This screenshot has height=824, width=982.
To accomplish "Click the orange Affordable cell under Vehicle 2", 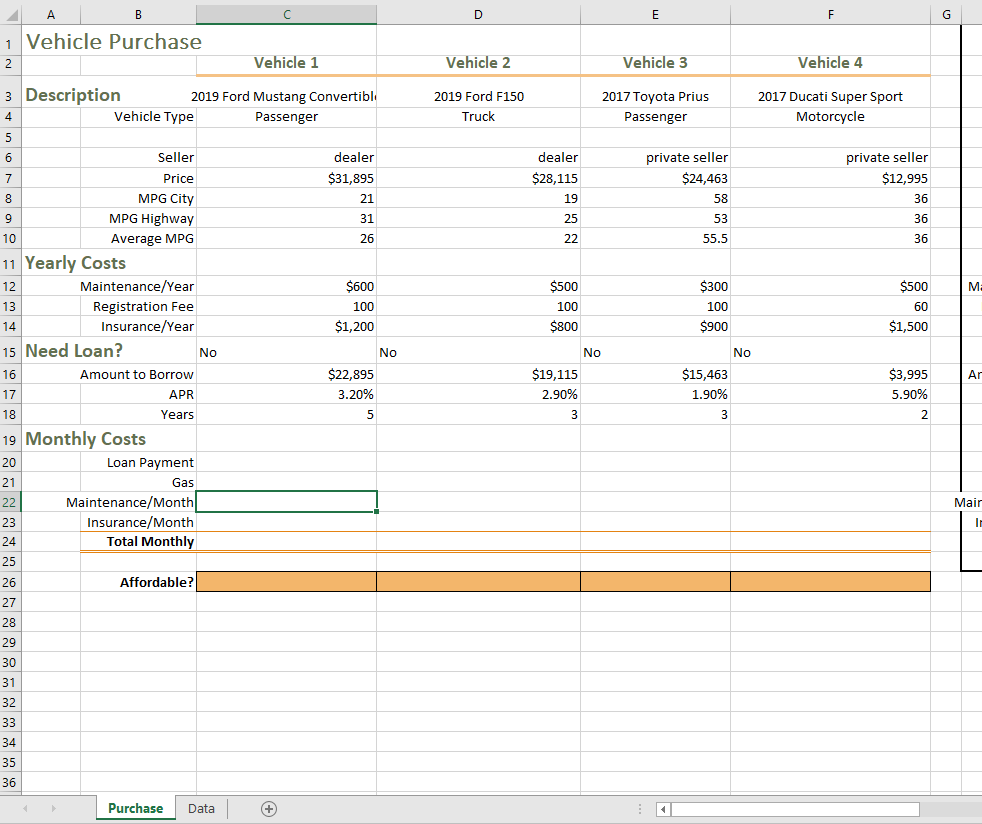I will (478, 581).
